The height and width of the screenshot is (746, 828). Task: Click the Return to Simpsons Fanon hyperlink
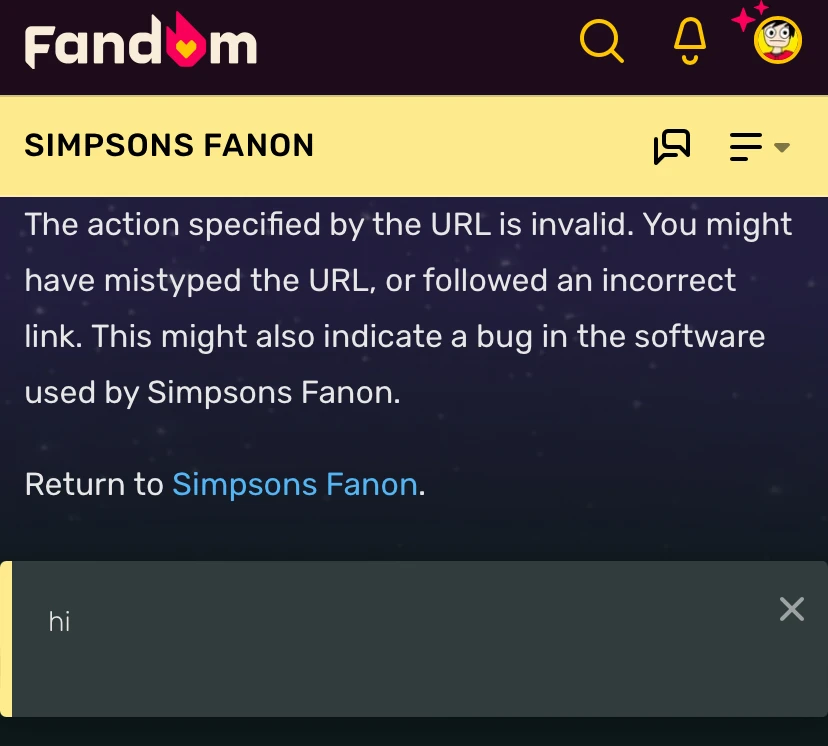coord(295,484)
